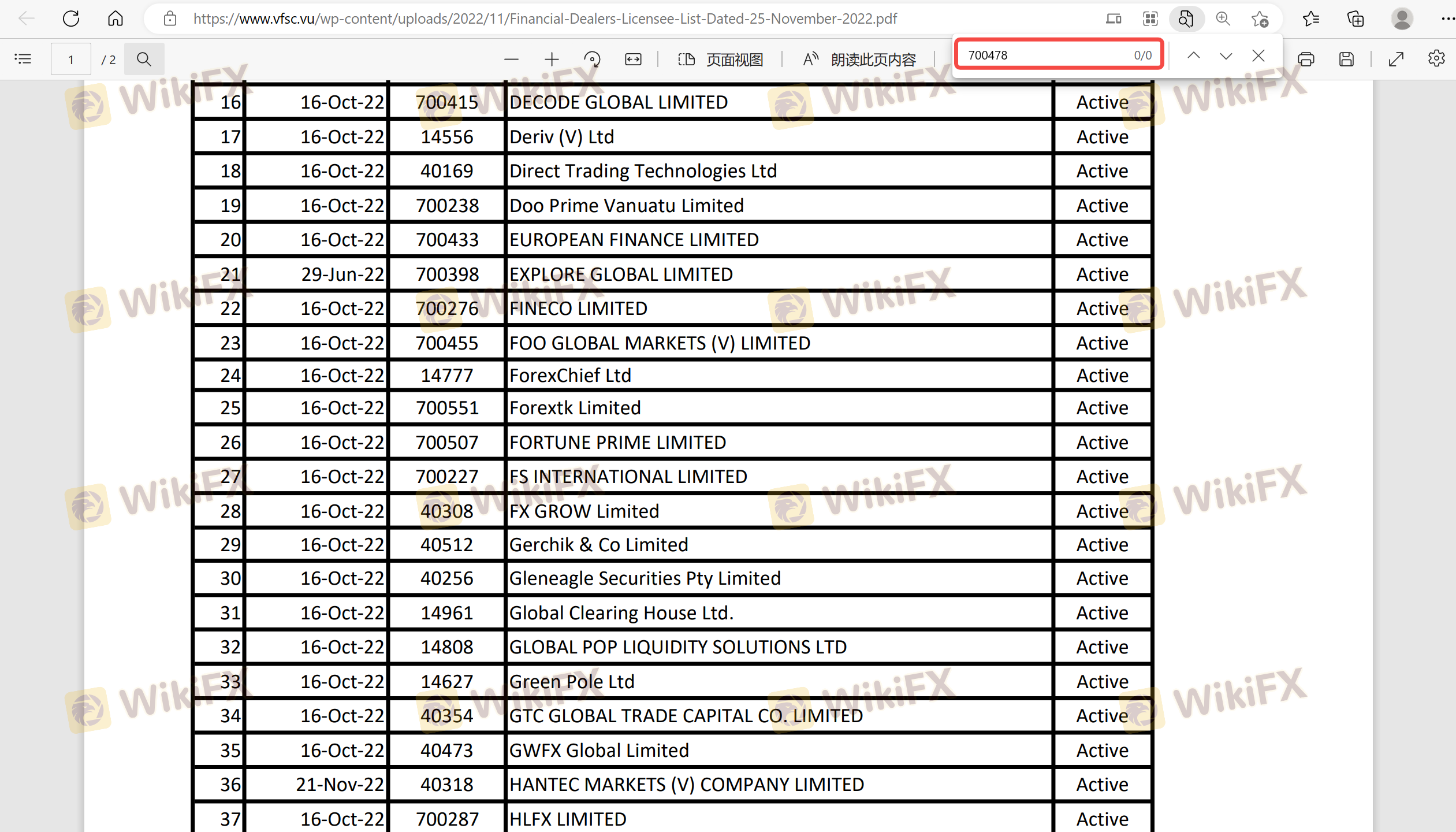Open the PDF table of contents sidebar
The width and height of the screenshot is (1456, 832).
(x=23, y=59)
